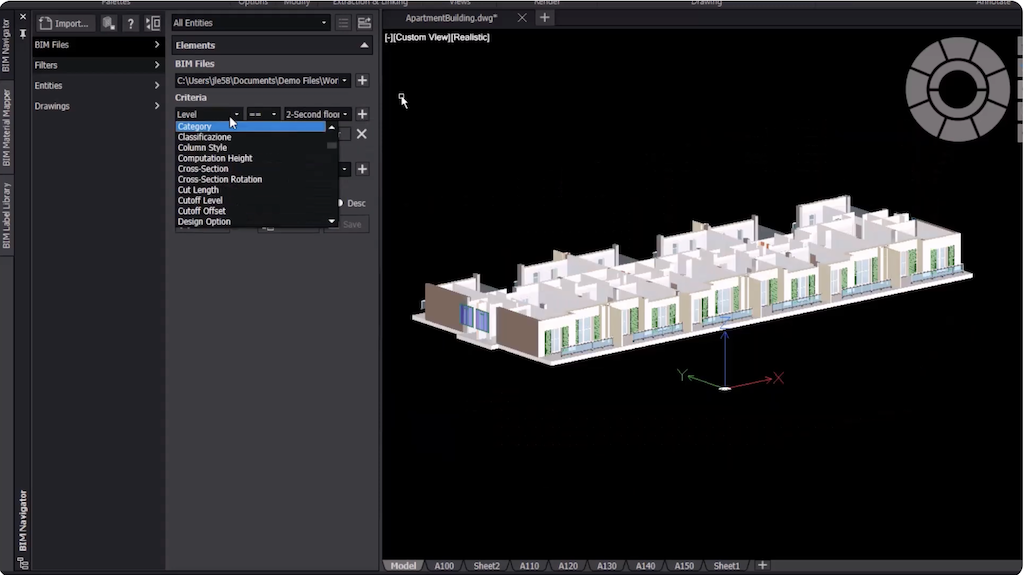This screenshot has height=575, width=1024.
Task: Select Category from the dropdown list
Action: pos(250,126)
